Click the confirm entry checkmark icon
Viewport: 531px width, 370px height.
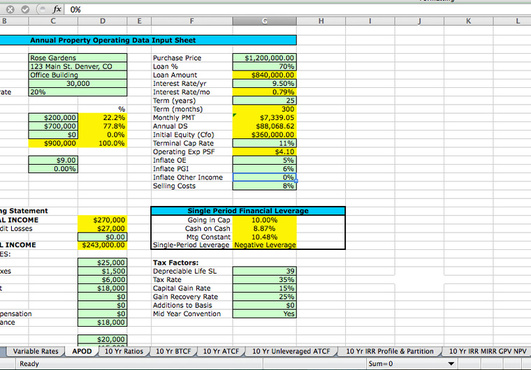point(25,9)
